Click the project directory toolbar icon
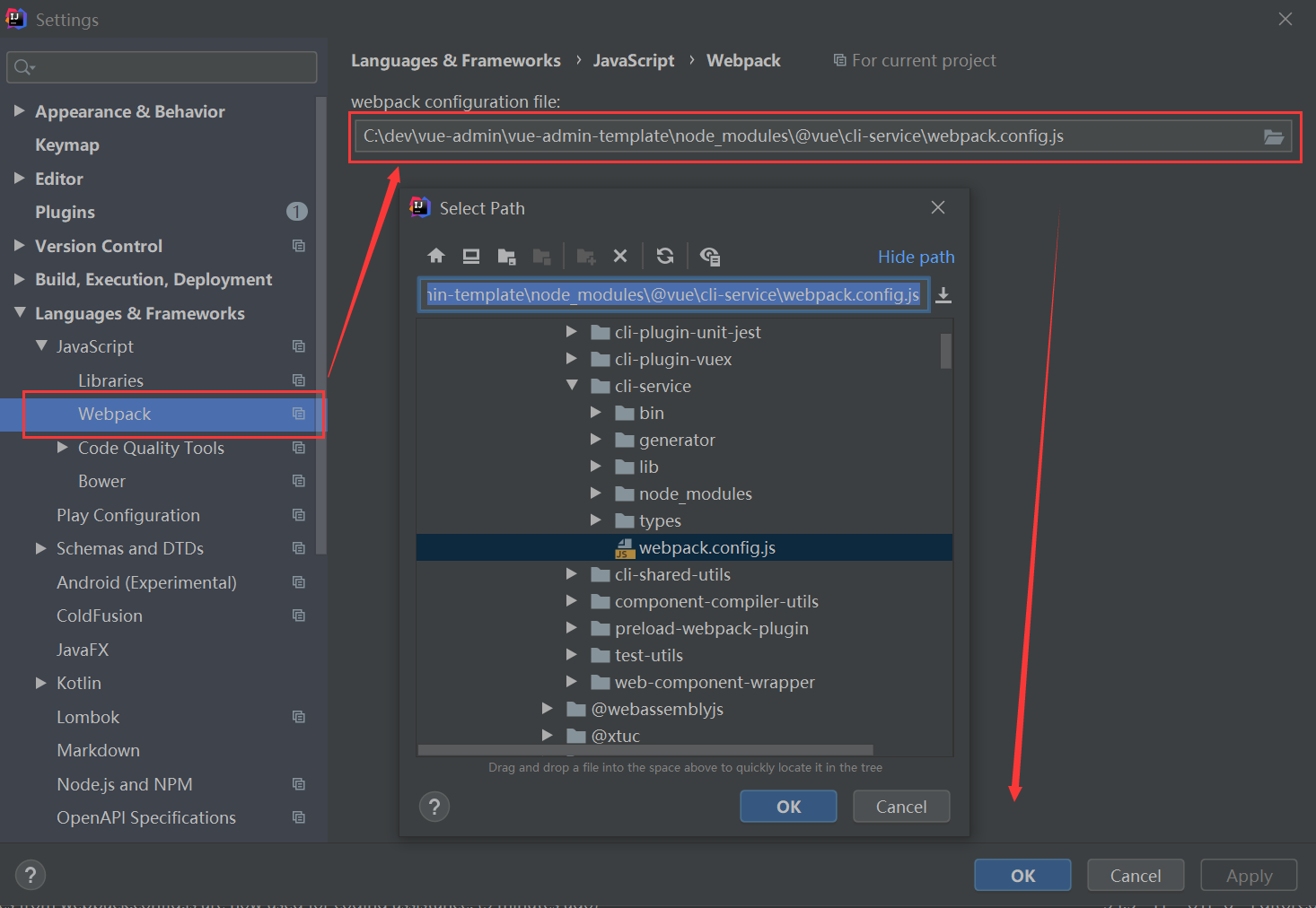This screenshot has height=908, width=1316. pos(506,256)
